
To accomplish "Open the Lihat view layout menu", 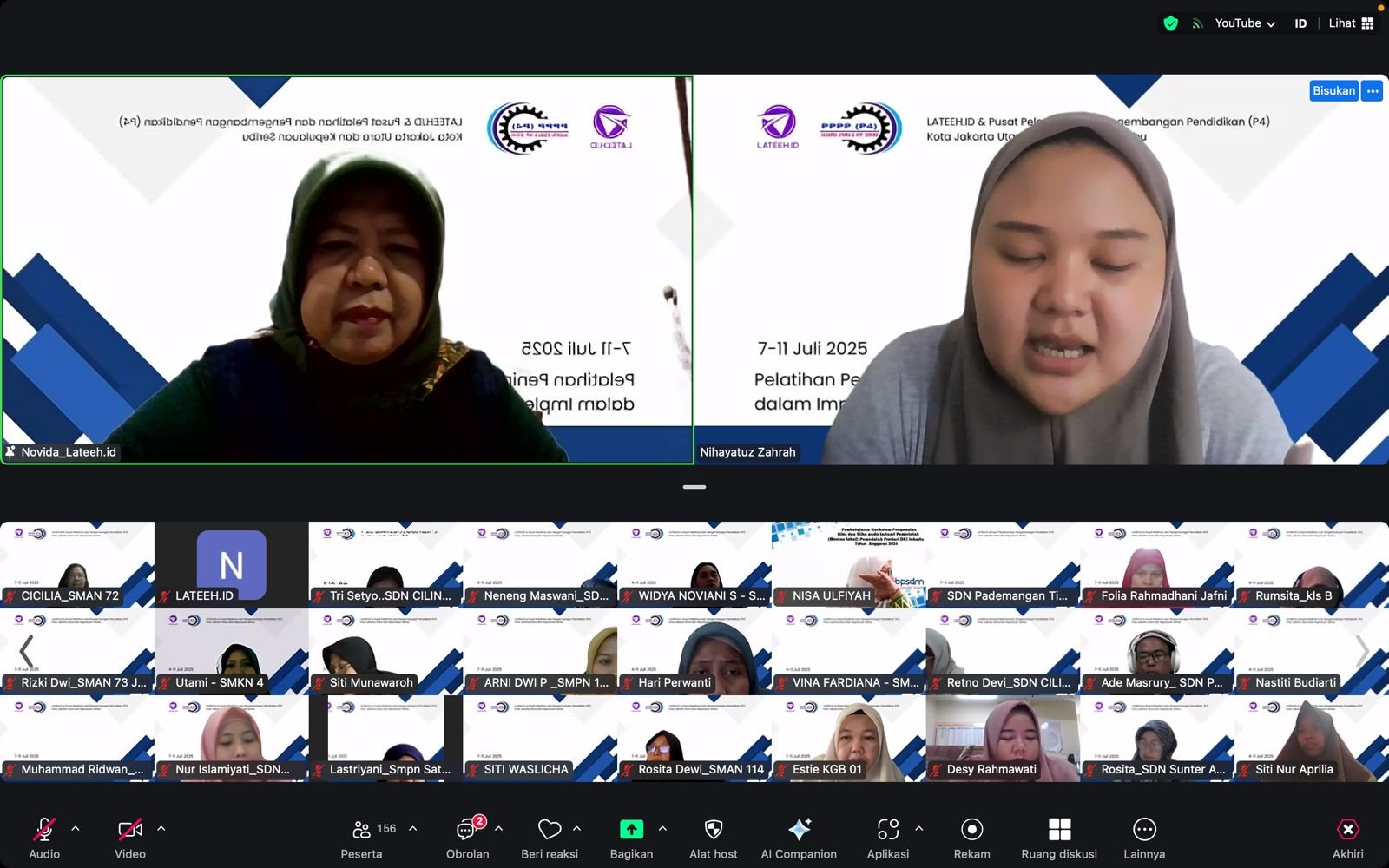I will pos(1351,23).
